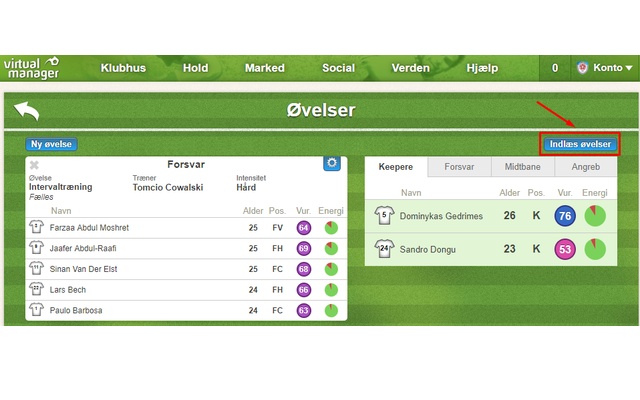Click the club badge next to Konto

click(x=581, y=68)
